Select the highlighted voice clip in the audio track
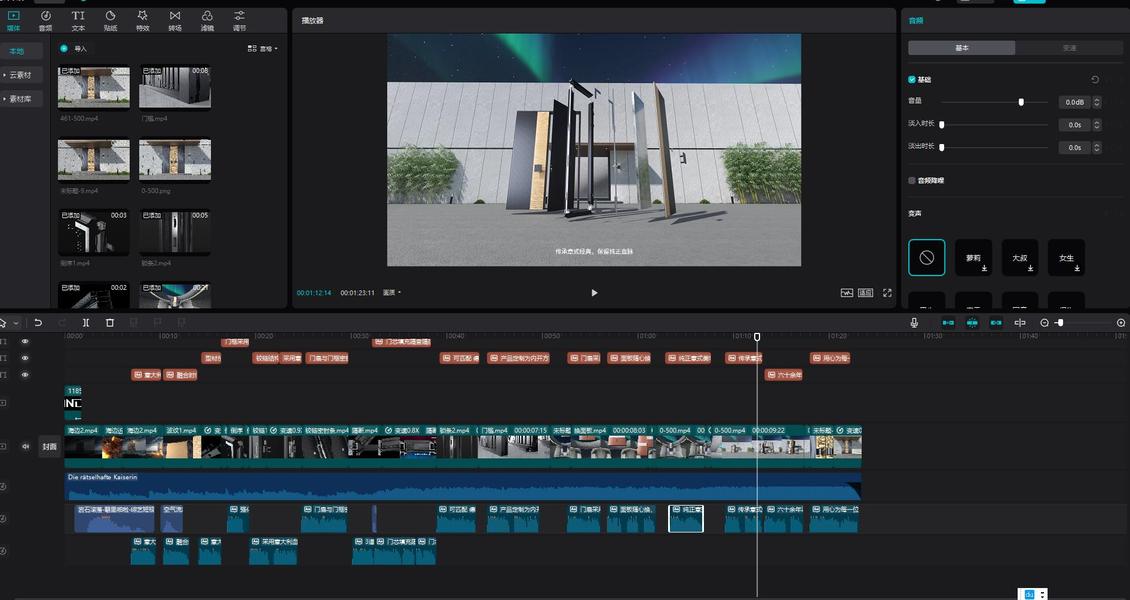This screenshot has height=600, width=1130. [686, 519]
